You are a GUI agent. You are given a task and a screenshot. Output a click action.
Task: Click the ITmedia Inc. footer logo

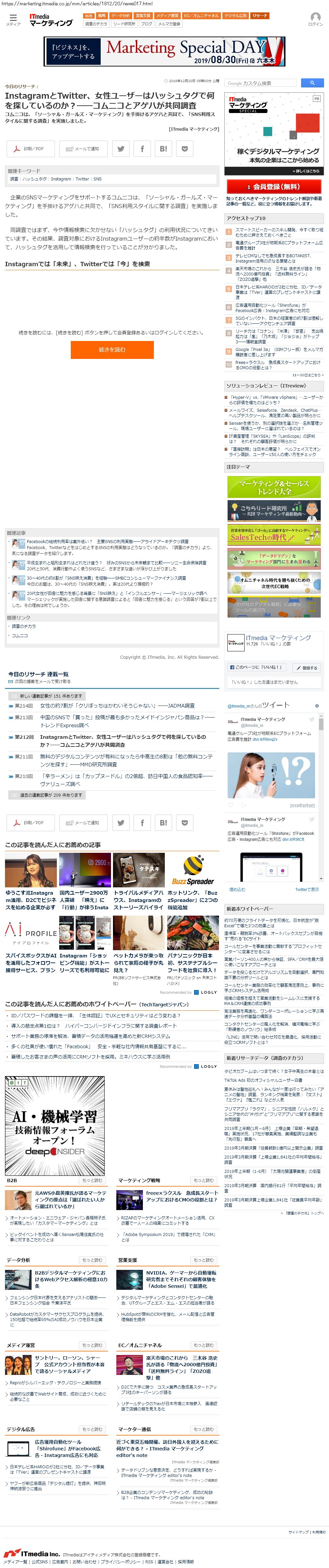pos(31,1553)
